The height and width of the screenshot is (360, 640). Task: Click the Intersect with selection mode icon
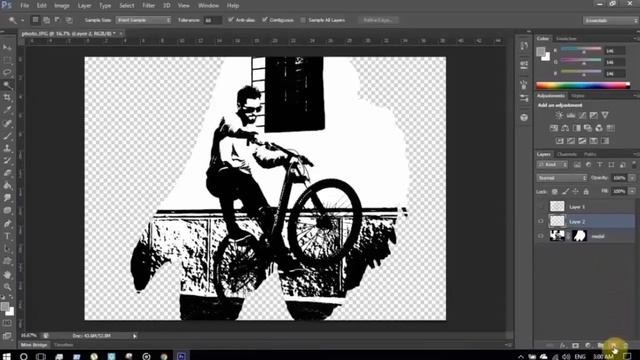(x=69, y=20)
